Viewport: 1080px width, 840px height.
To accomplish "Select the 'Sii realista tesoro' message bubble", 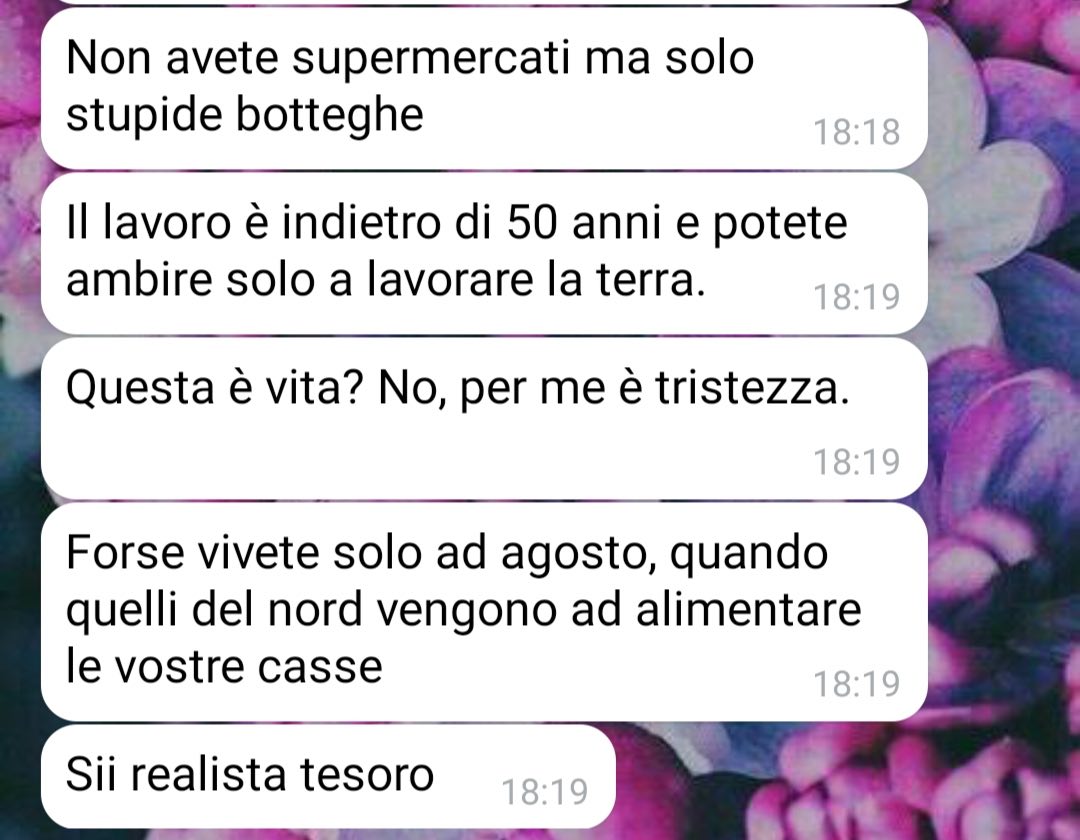I will [328, 776].
